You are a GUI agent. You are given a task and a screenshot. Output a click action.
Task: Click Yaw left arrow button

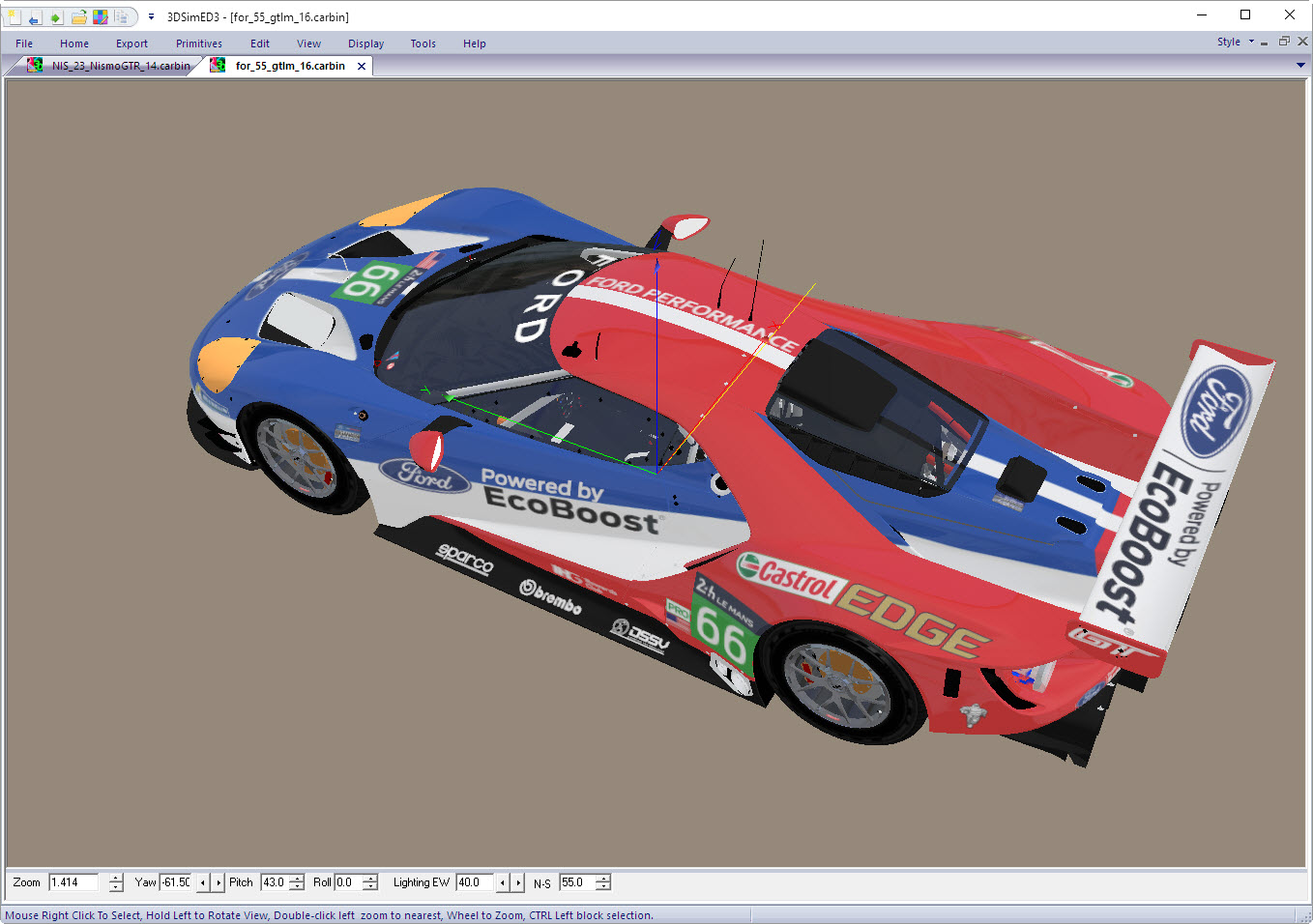[x=202, y=882]
